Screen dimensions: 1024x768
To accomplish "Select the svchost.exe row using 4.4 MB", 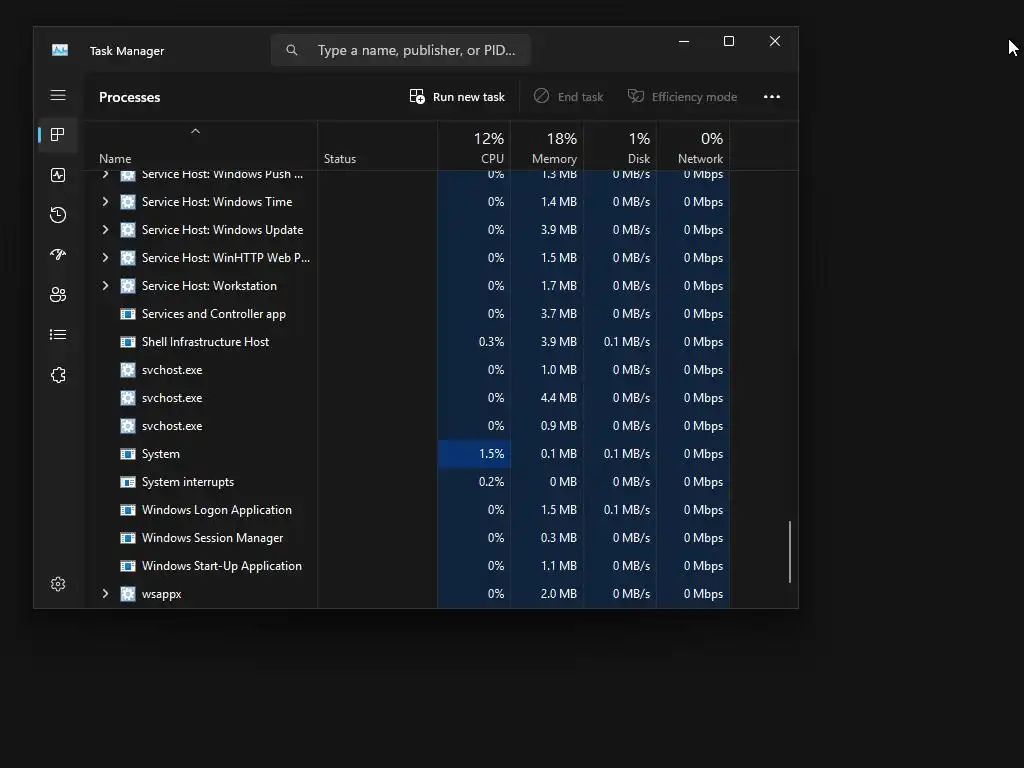I will [x=172, y=398].
